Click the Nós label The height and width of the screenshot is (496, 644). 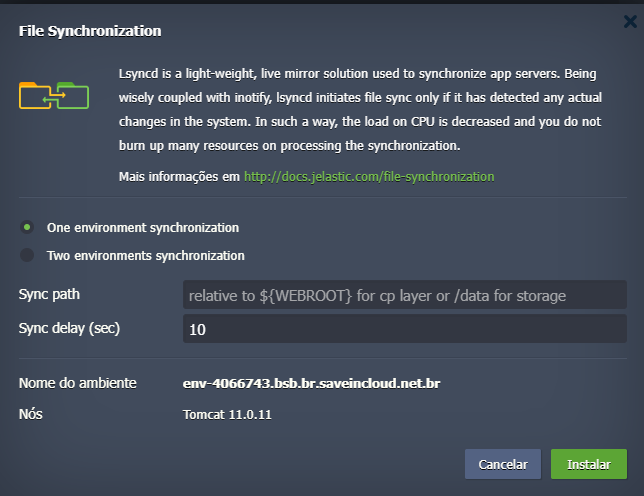(x=31, y=413)
